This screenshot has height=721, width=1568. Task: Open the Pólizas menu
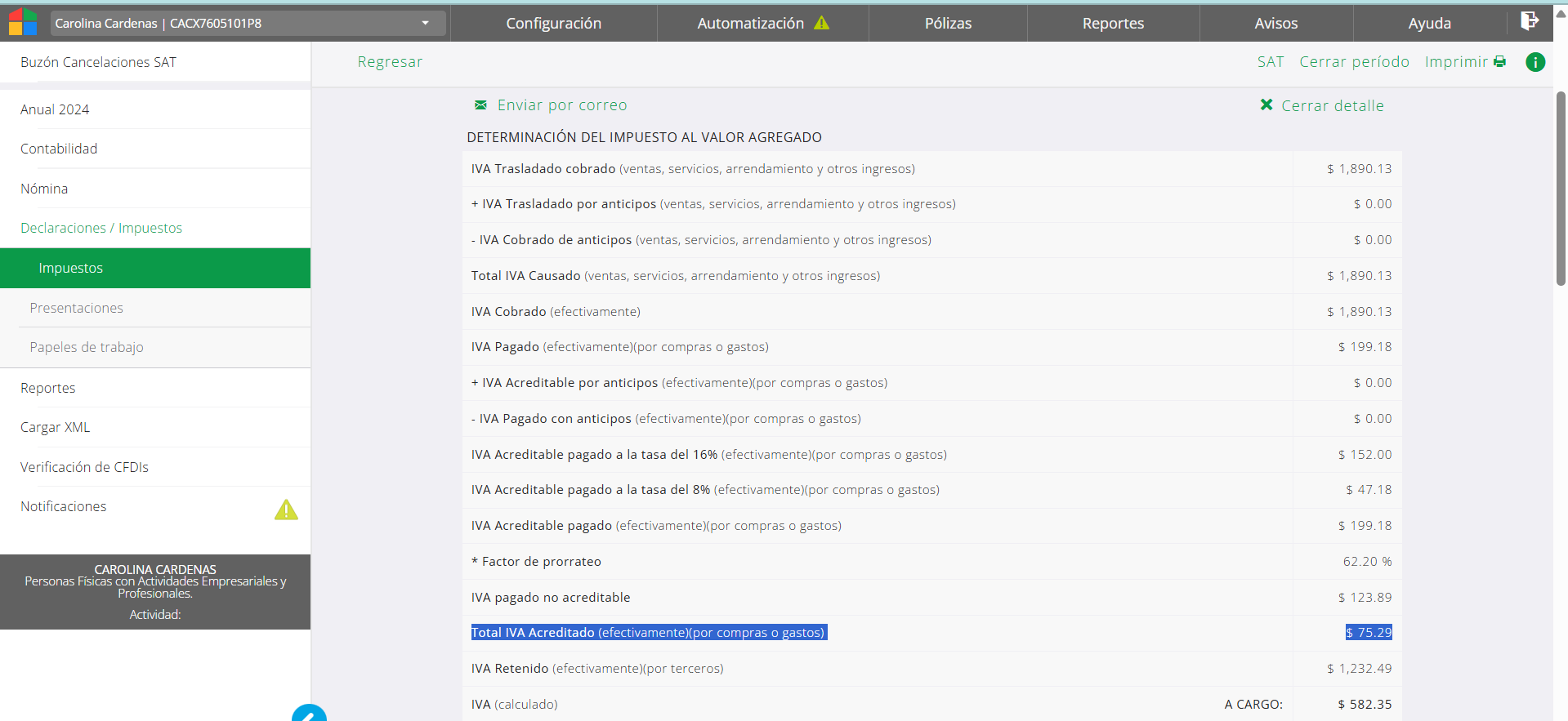[x=948, y=24]
